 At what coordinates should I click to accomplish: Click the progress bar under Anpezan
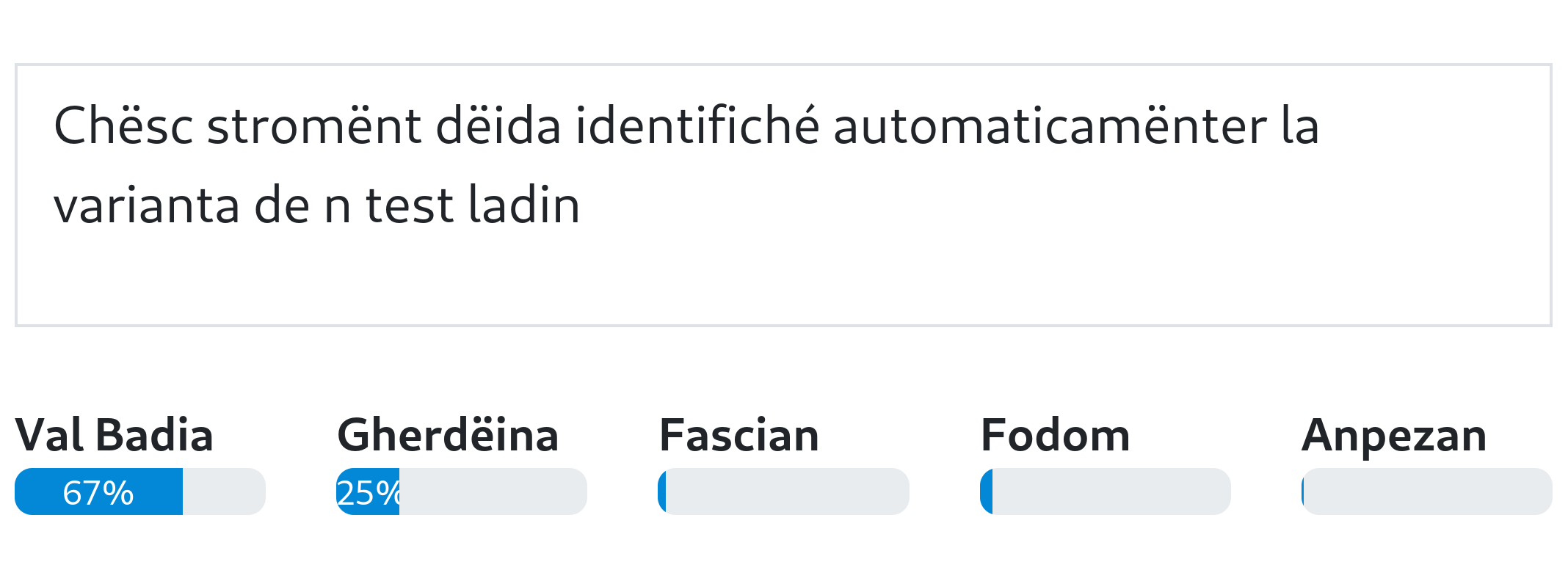[x=1426, y=492]
